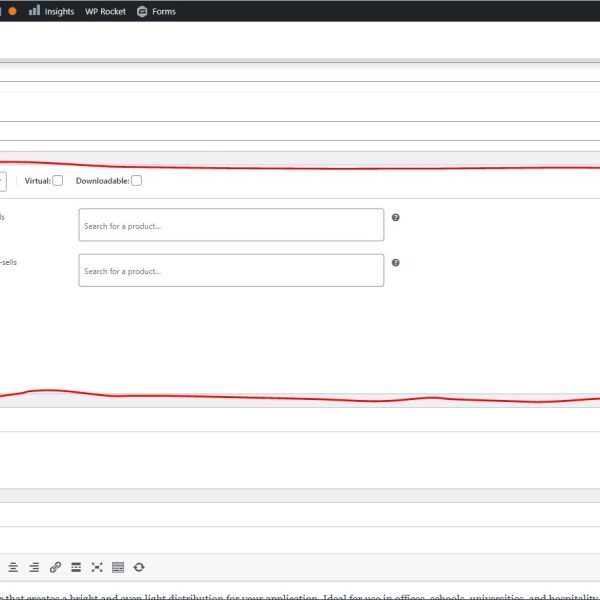The image size is (600, 600).
Task: Click the Insert Read More tag icon
Action: pos(76,567)
